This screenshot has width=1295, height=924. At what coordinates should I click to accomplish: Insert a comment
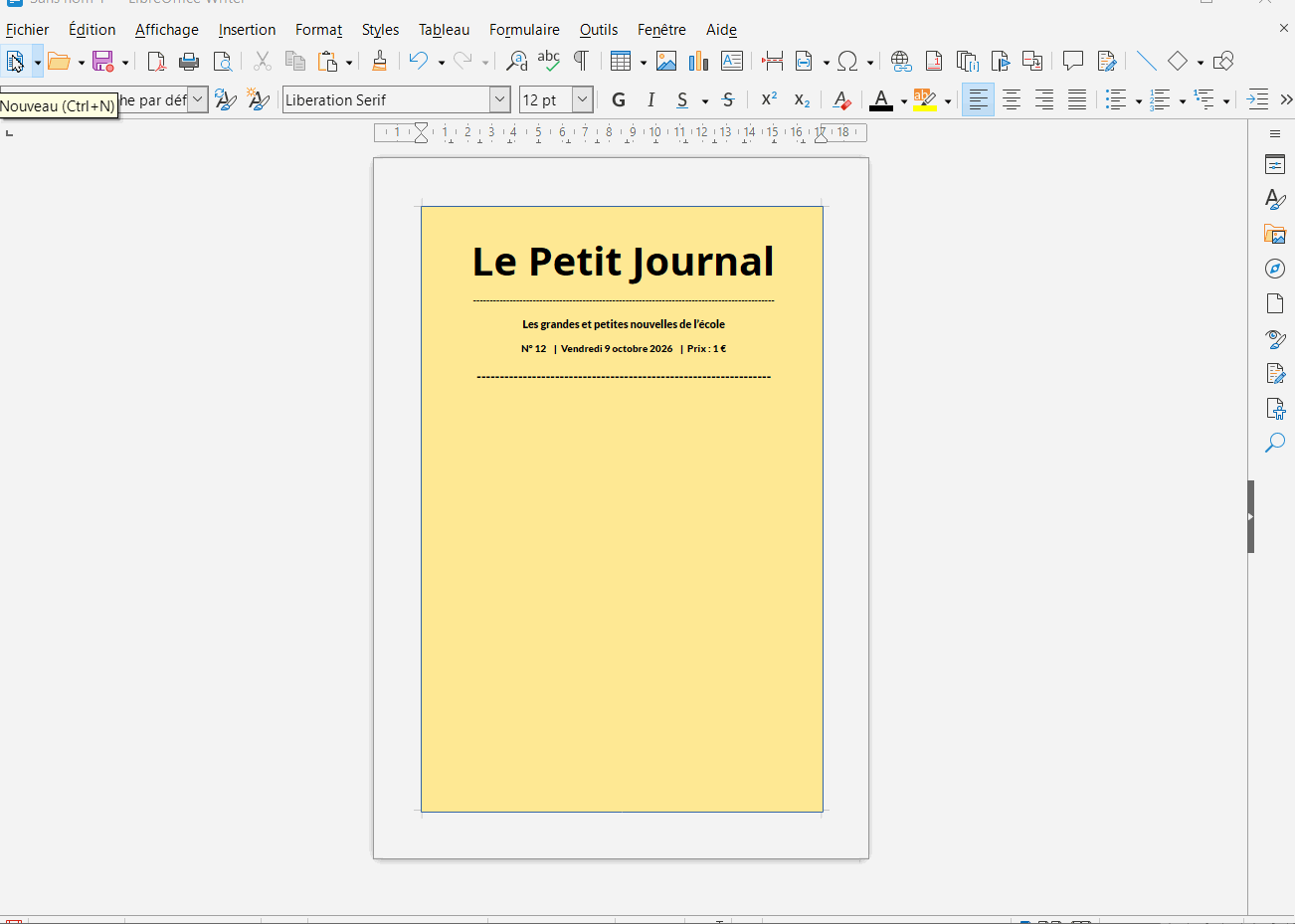coord(1073,62)
